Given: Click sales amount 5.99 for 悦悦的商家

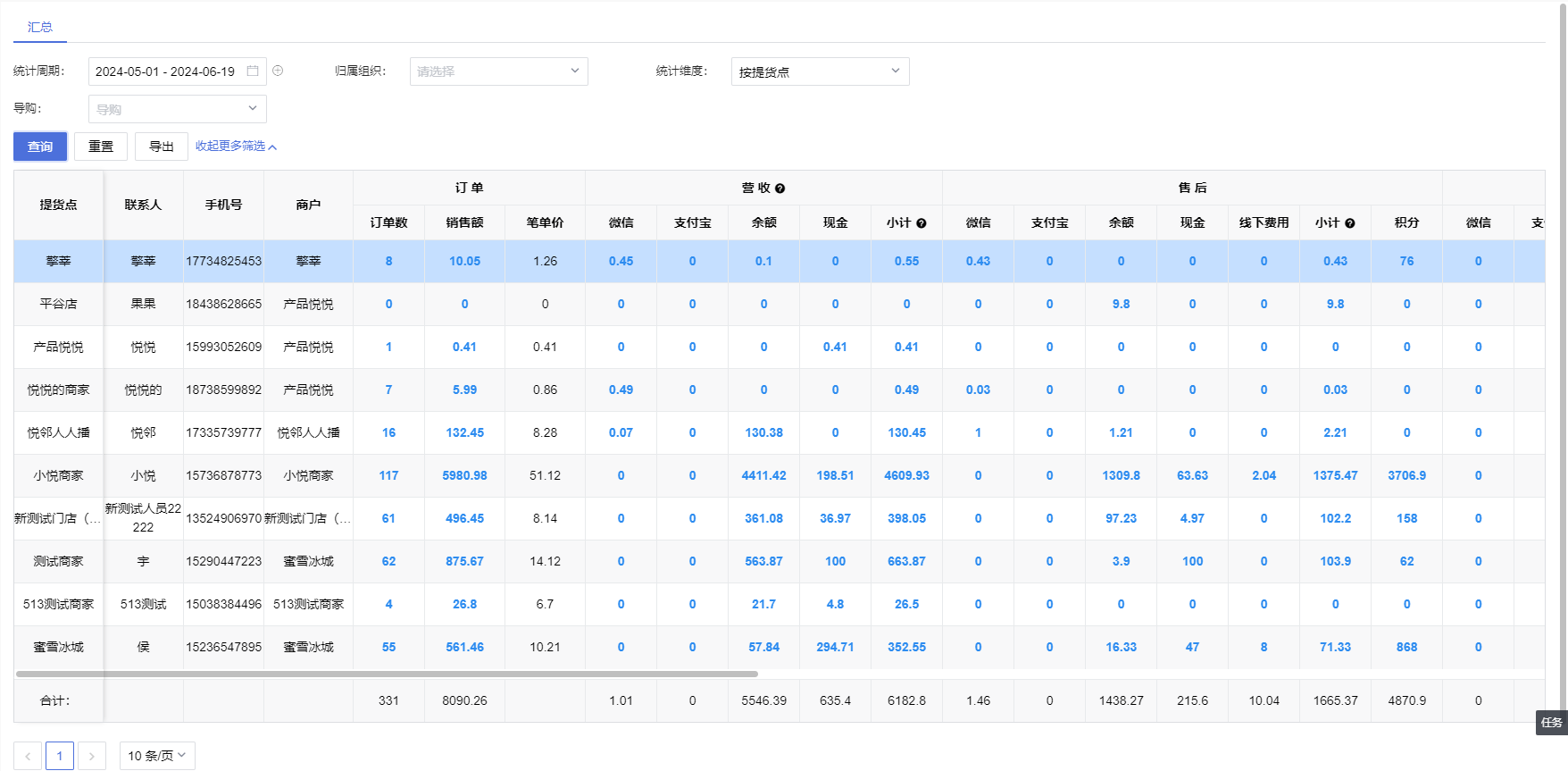Looking at the screenshot, I should [x=464, y=390].
